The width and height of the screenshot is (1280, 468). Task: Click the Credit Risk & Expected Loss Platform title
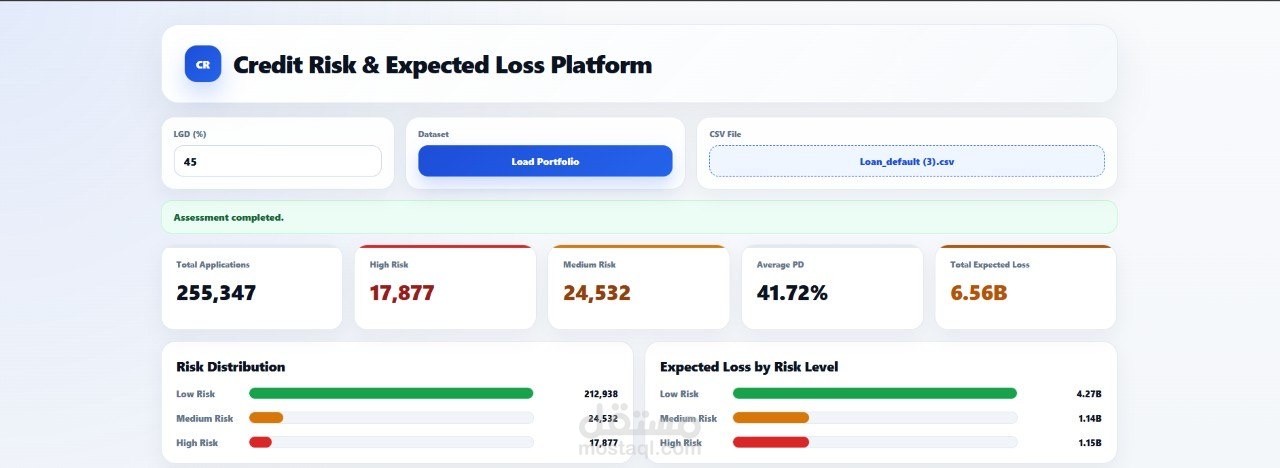442,65
